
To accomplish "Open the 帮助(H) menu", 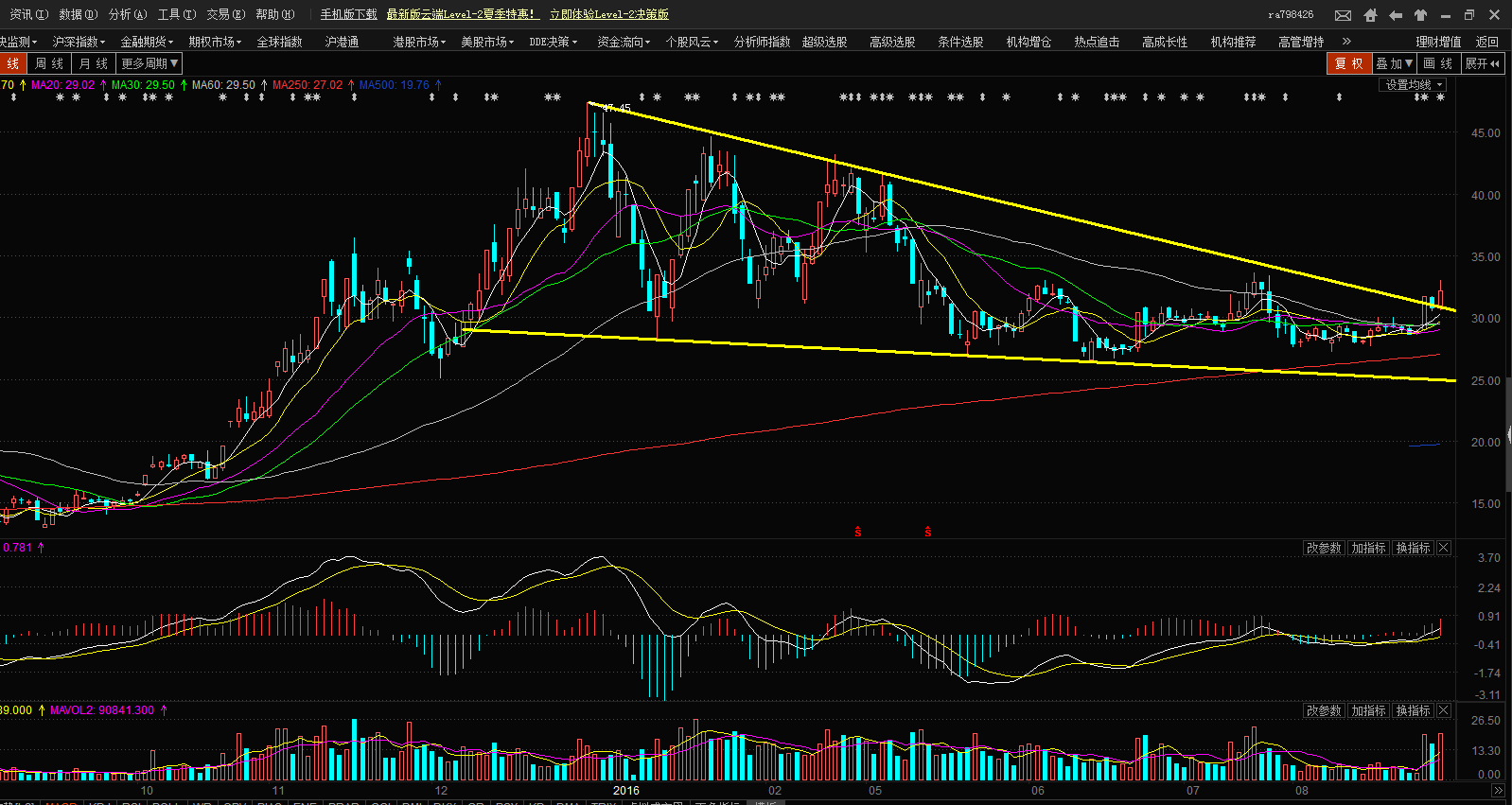I will tap(274, 14).
